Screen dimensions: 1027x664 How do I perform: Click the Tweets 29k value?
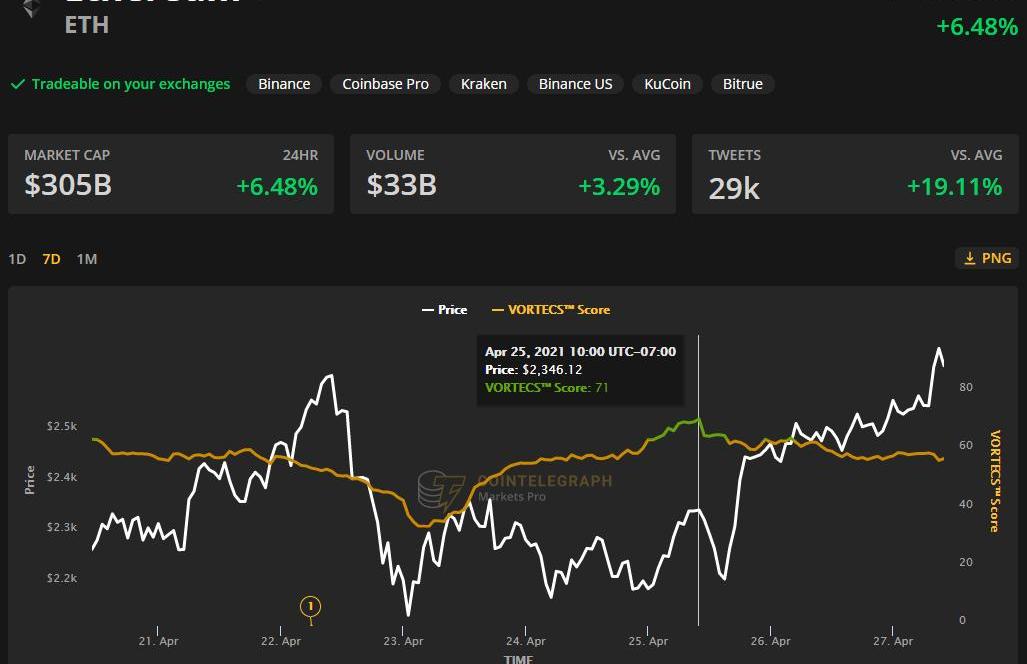coord(734,189)
